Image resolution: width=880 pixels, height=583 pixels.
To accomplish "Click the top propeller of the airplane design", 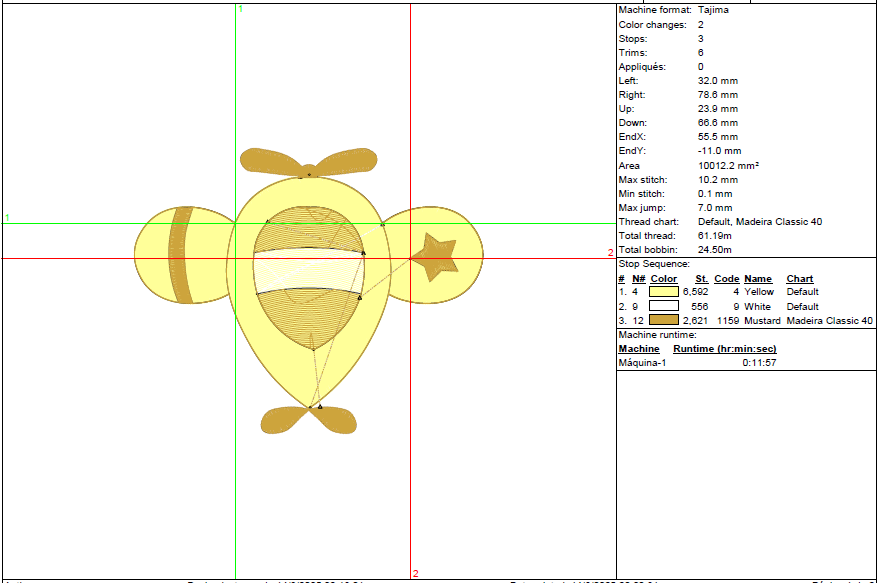I will pos(308,162).
